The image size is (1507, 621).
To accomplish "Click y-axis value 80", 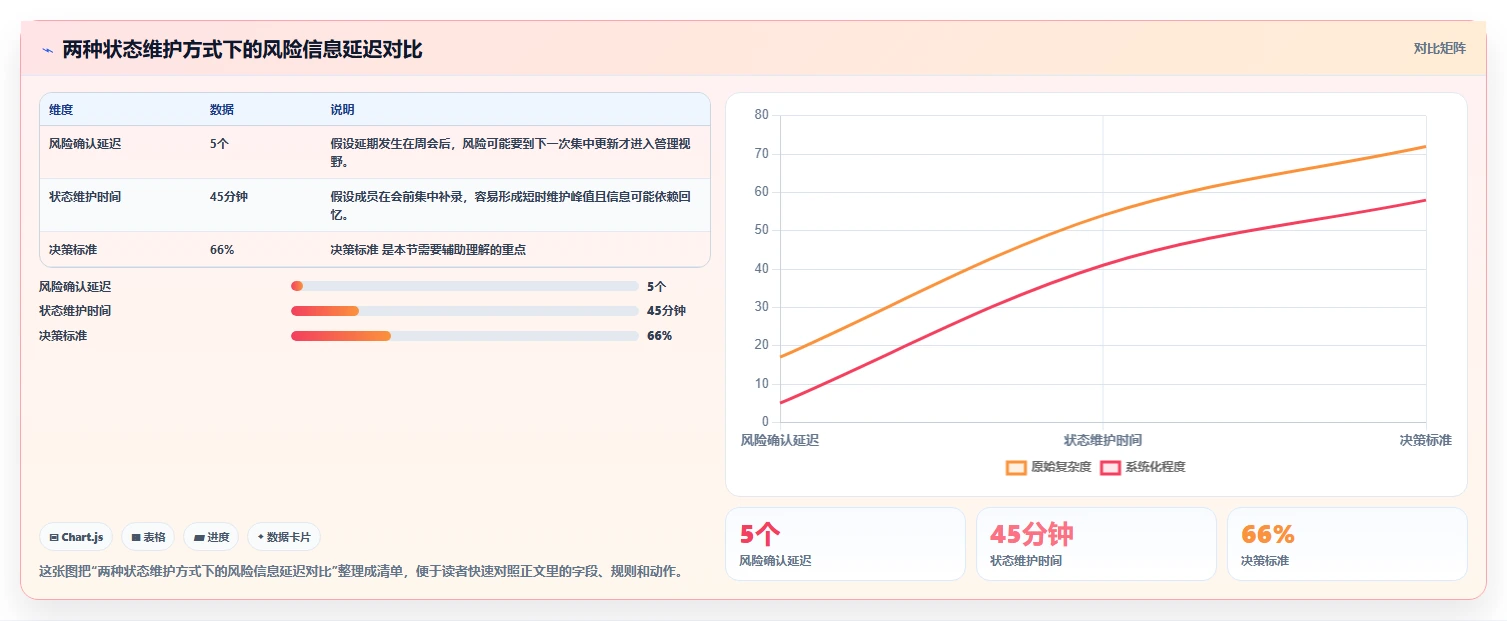I will (762, 115).
